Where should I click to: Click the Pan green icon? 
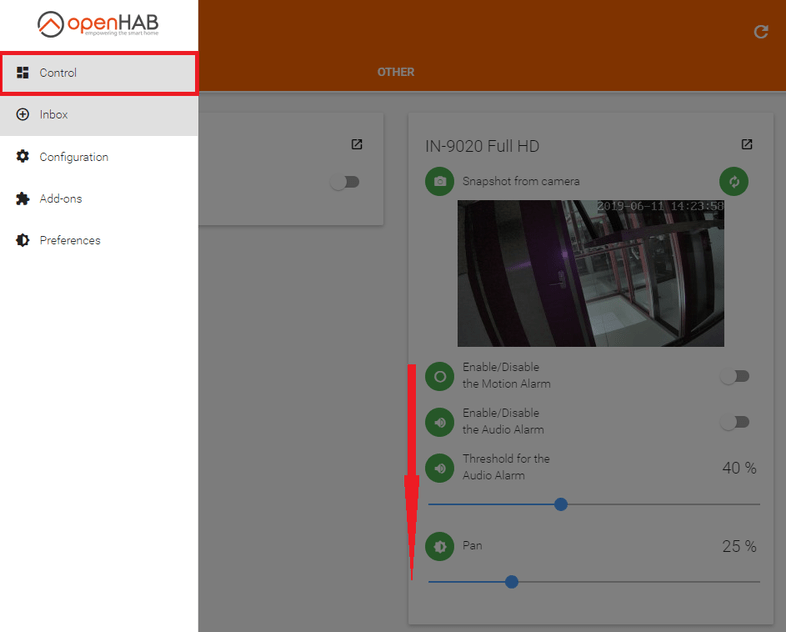(x=439, y=546)
